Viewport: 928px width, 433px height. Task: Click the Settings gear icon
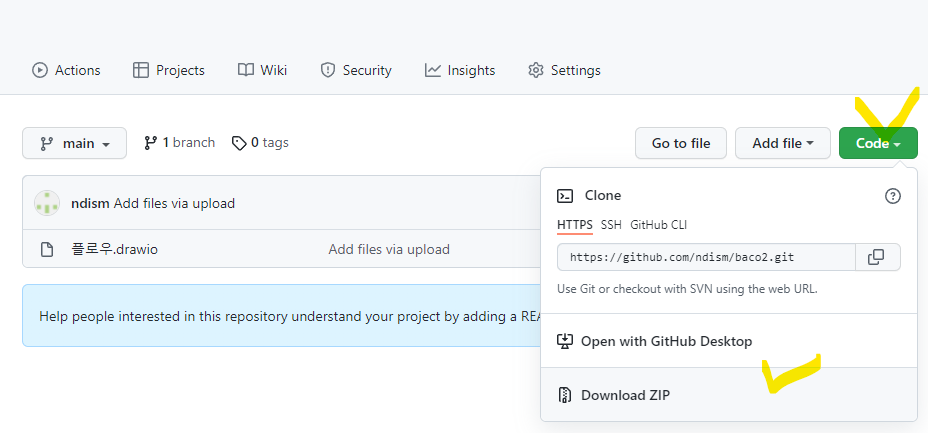(536, 70)
